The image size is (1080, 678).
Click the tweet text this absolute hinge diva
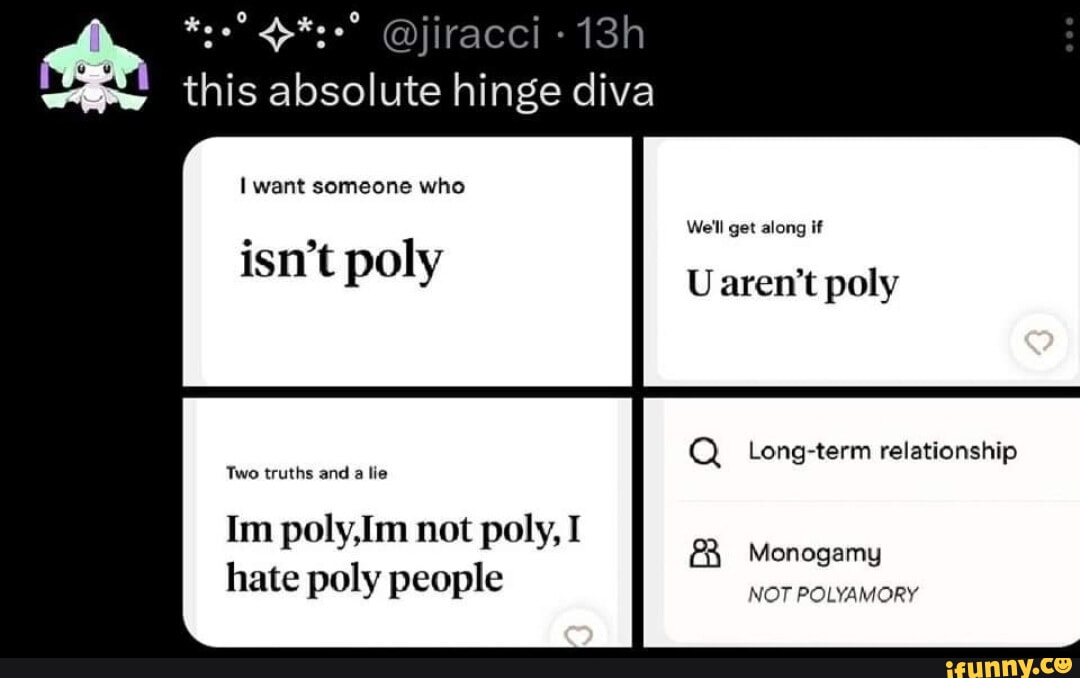coord(419,90)
